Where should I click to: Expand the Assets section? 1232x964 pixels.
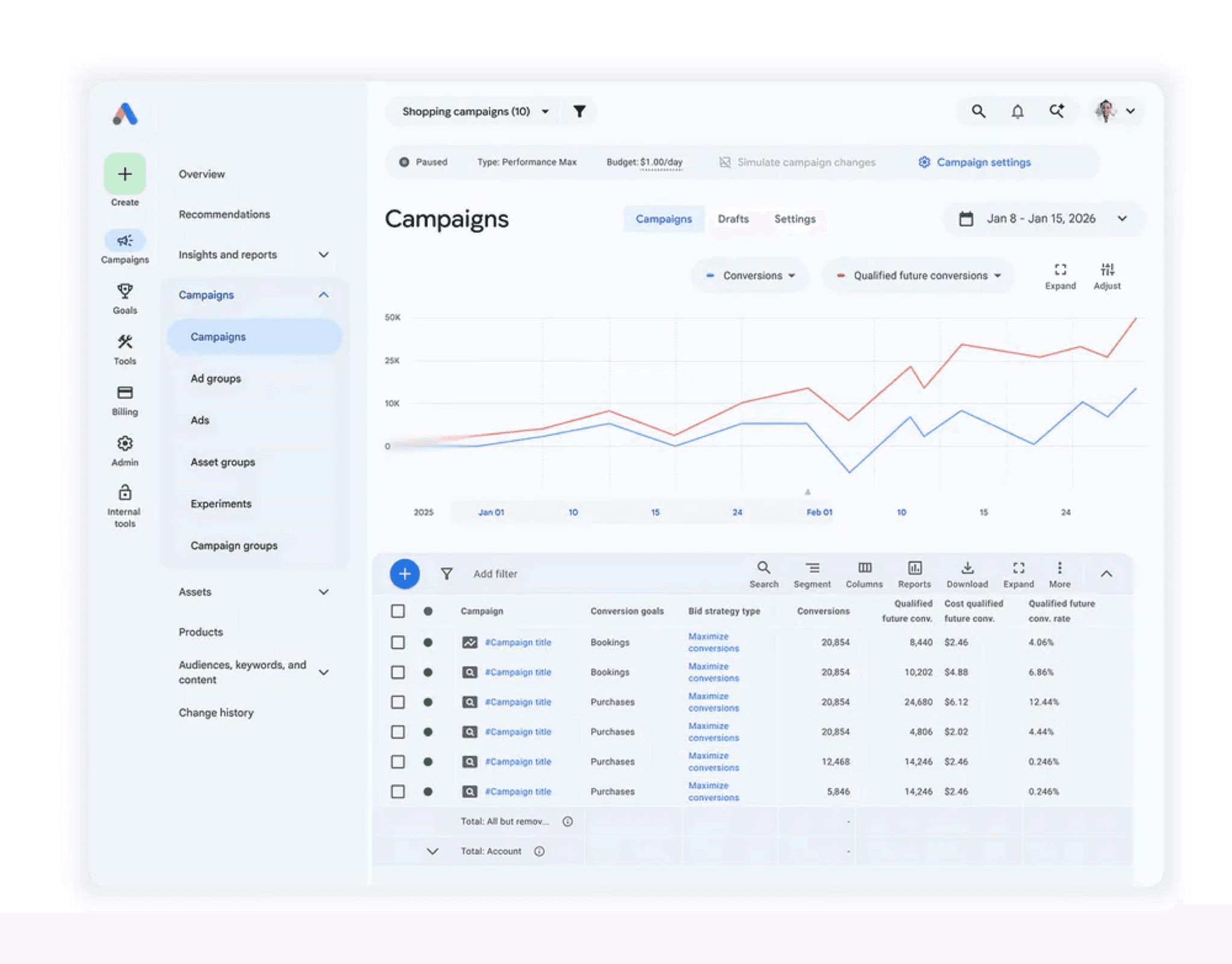[x=324, y=592]
